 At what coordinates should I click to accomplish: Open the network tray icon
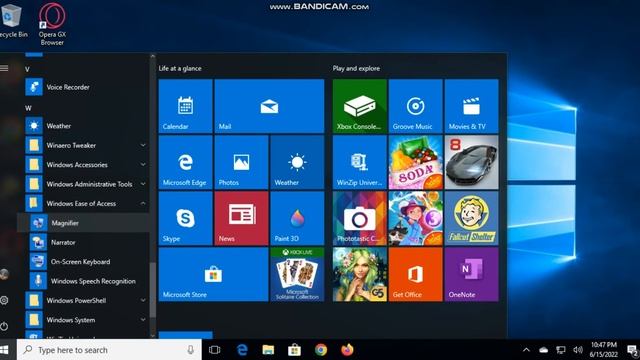pyautogui.click(x=561, y=350)
